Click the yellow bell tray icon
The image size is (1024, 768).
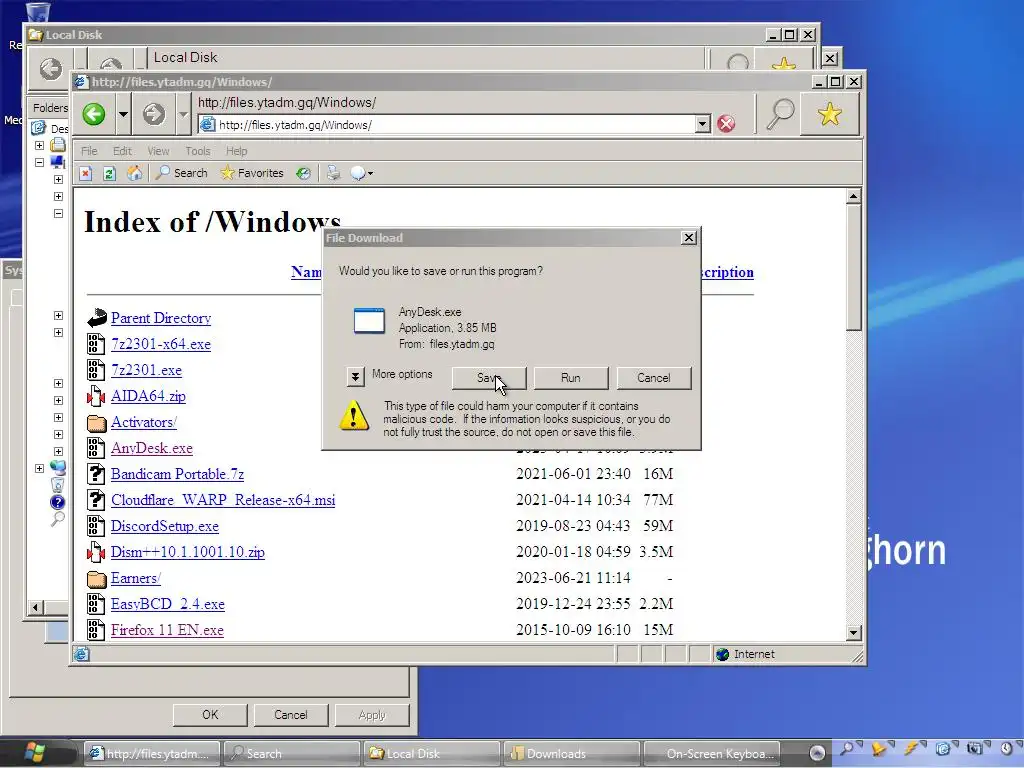click(x=880, y=749)
